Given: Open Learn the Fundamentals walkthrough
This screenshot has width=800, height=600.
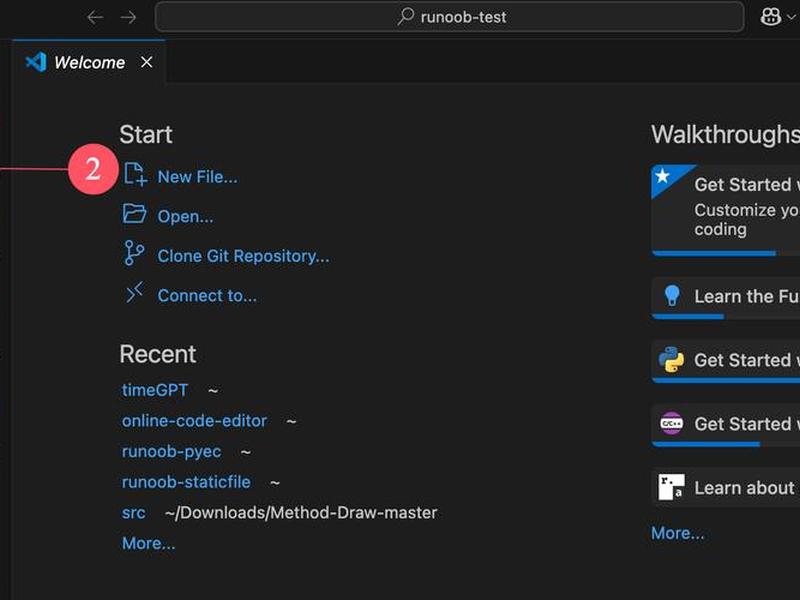Looking at the screenshot, I should [x=726, y=298].
